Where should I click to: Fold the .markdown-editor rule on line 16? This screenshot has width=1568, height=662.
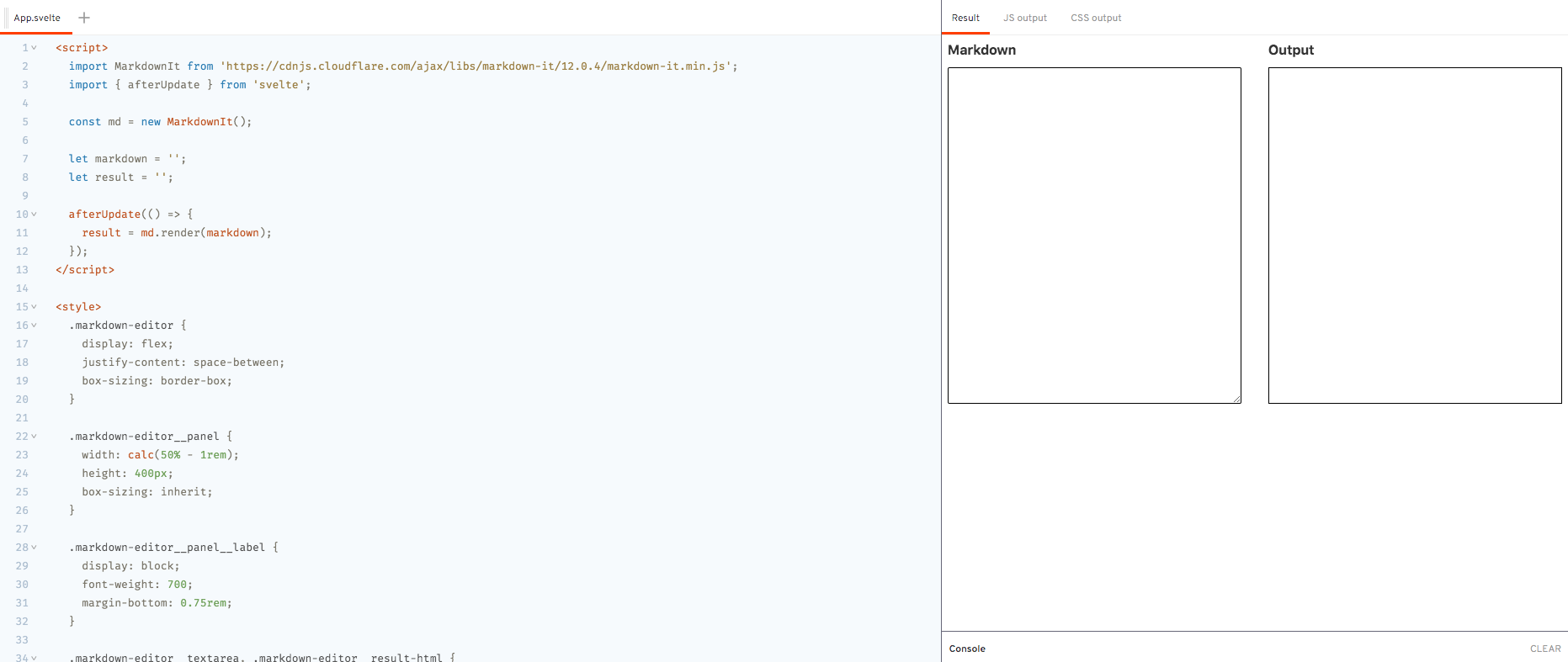(x=35, y=326)
